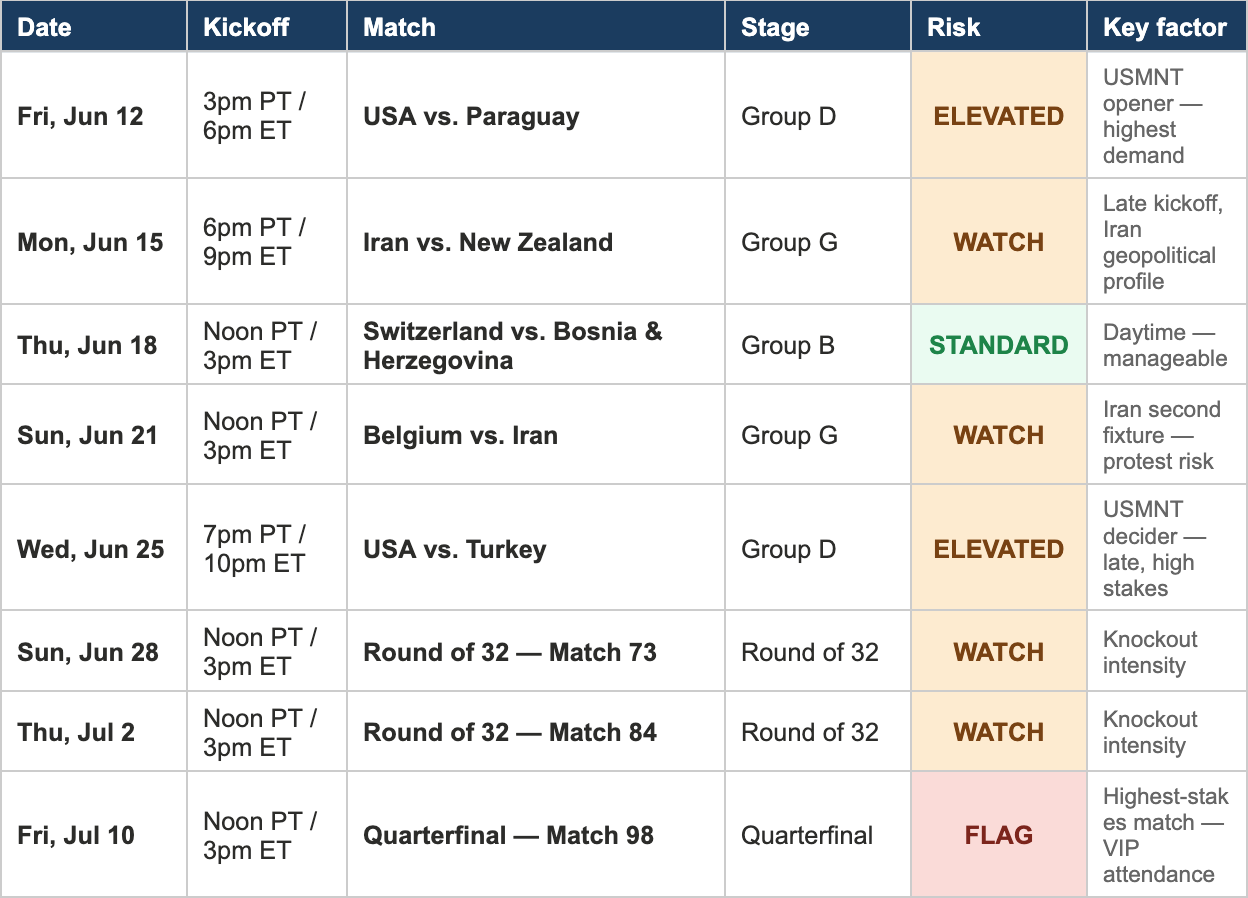
Task: Select WATCH risk for Match 84 row
Action: (999, 732)
